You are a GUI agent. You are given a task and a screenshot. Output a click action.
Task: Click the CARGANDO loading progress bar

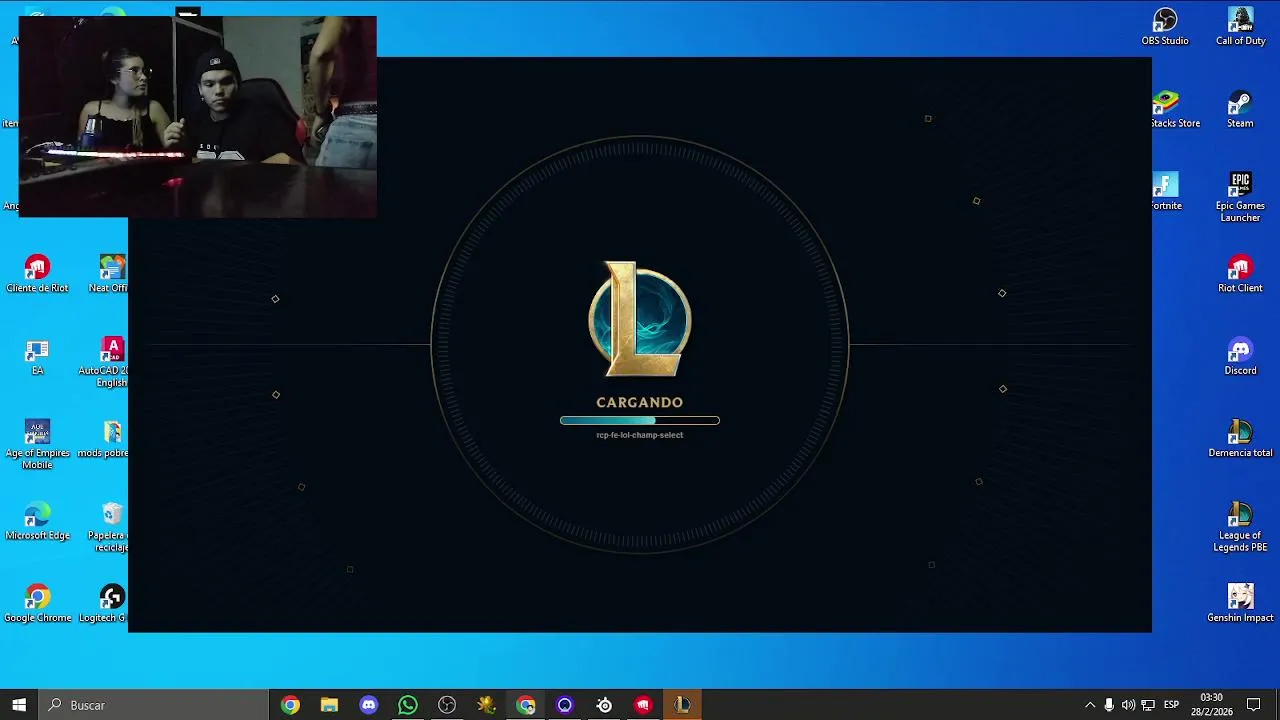640,421
